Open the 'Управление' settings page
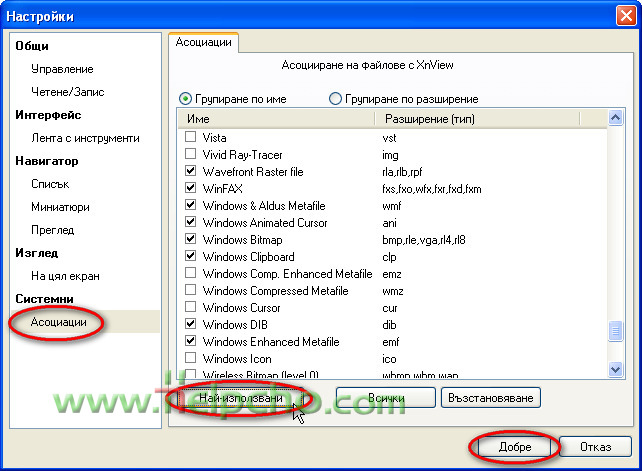This screenshot has height=471, width=642. 62,69
